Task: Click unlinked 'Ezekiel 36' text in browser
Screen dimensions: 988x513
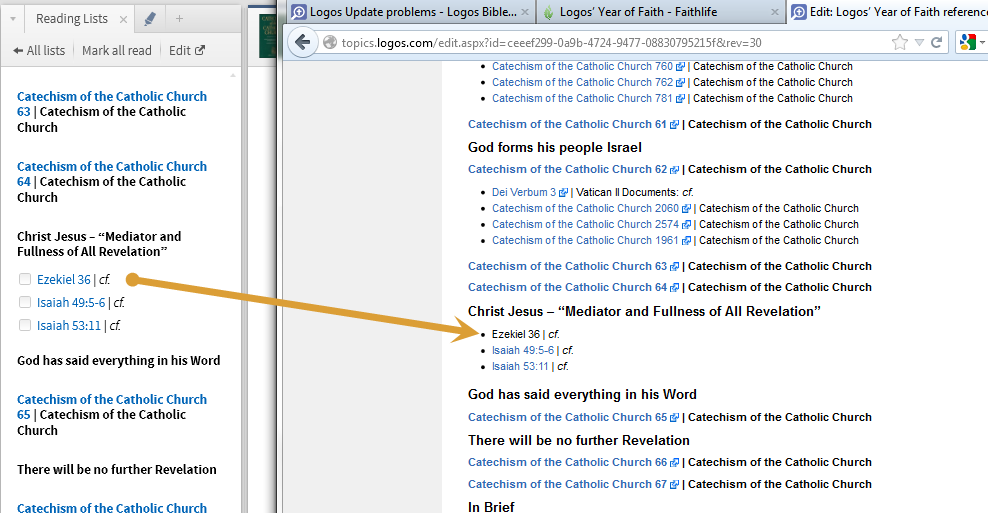Action: (x=516, y=334)
